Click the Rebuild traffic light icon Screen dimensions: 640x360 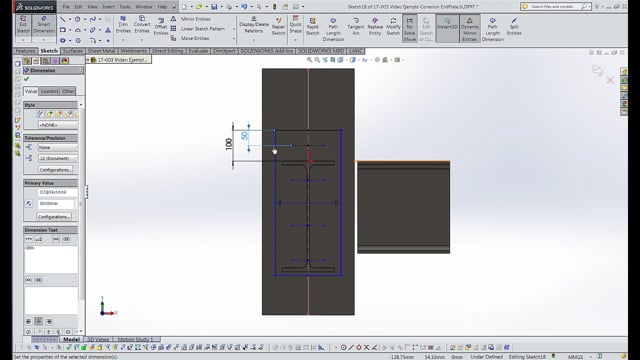(275, 7)
